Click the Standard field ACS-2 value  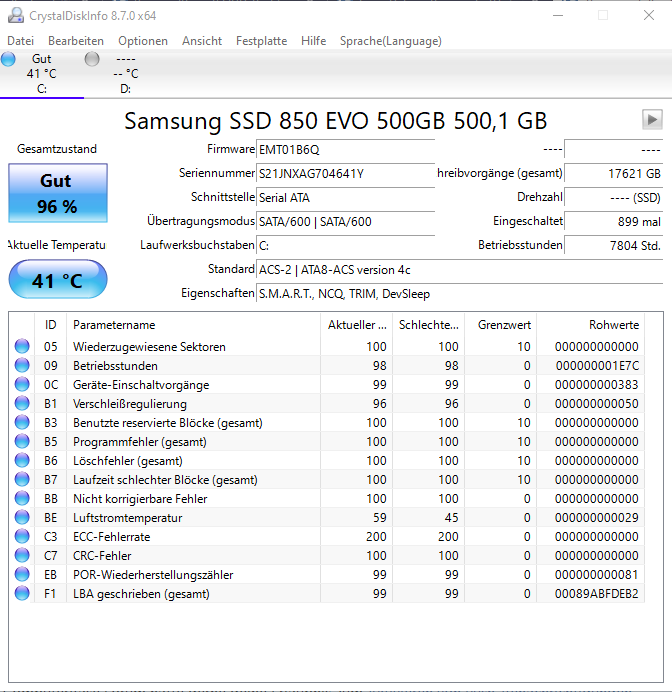pos(459,269)
